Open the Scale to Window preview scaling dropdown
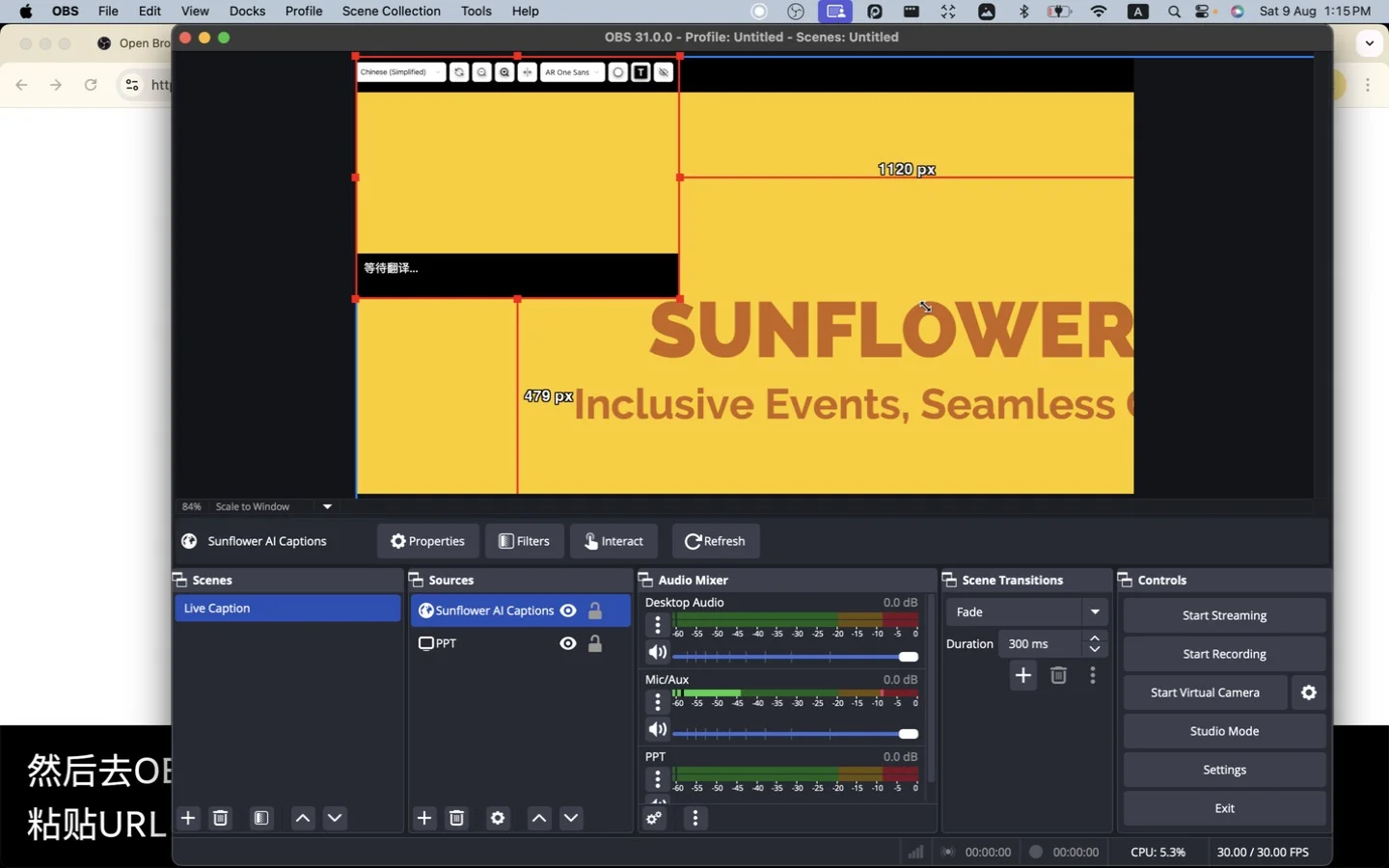 click(273, 506)
